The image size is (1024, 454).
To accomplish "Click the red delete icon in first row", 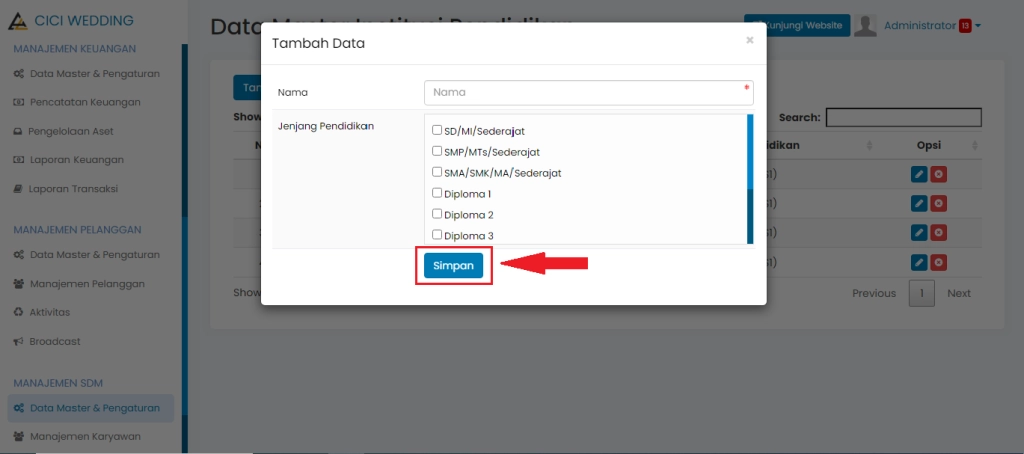I will pos(939,174).
